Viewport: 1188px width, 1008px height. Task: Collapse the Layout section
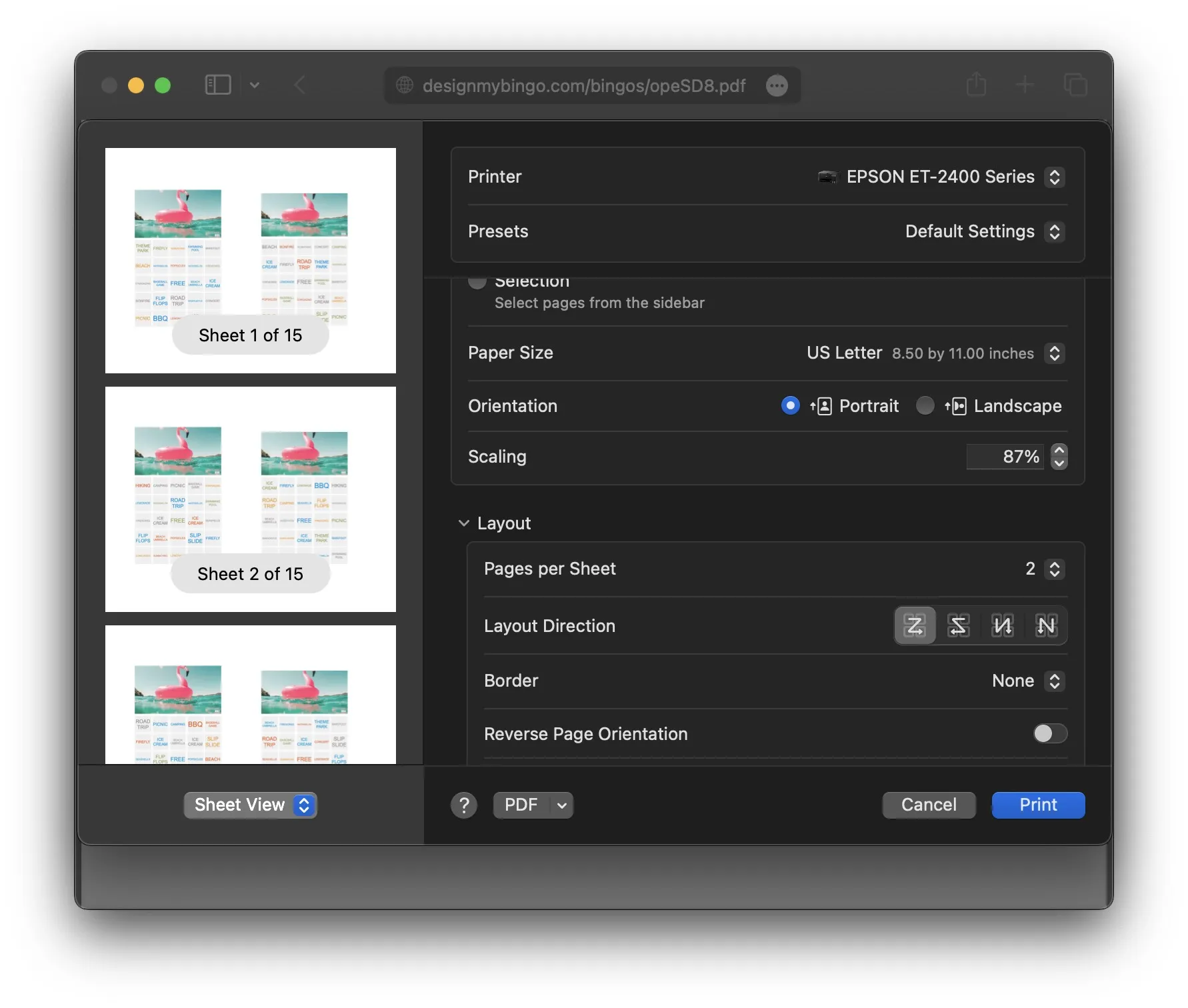pos(464,523)
